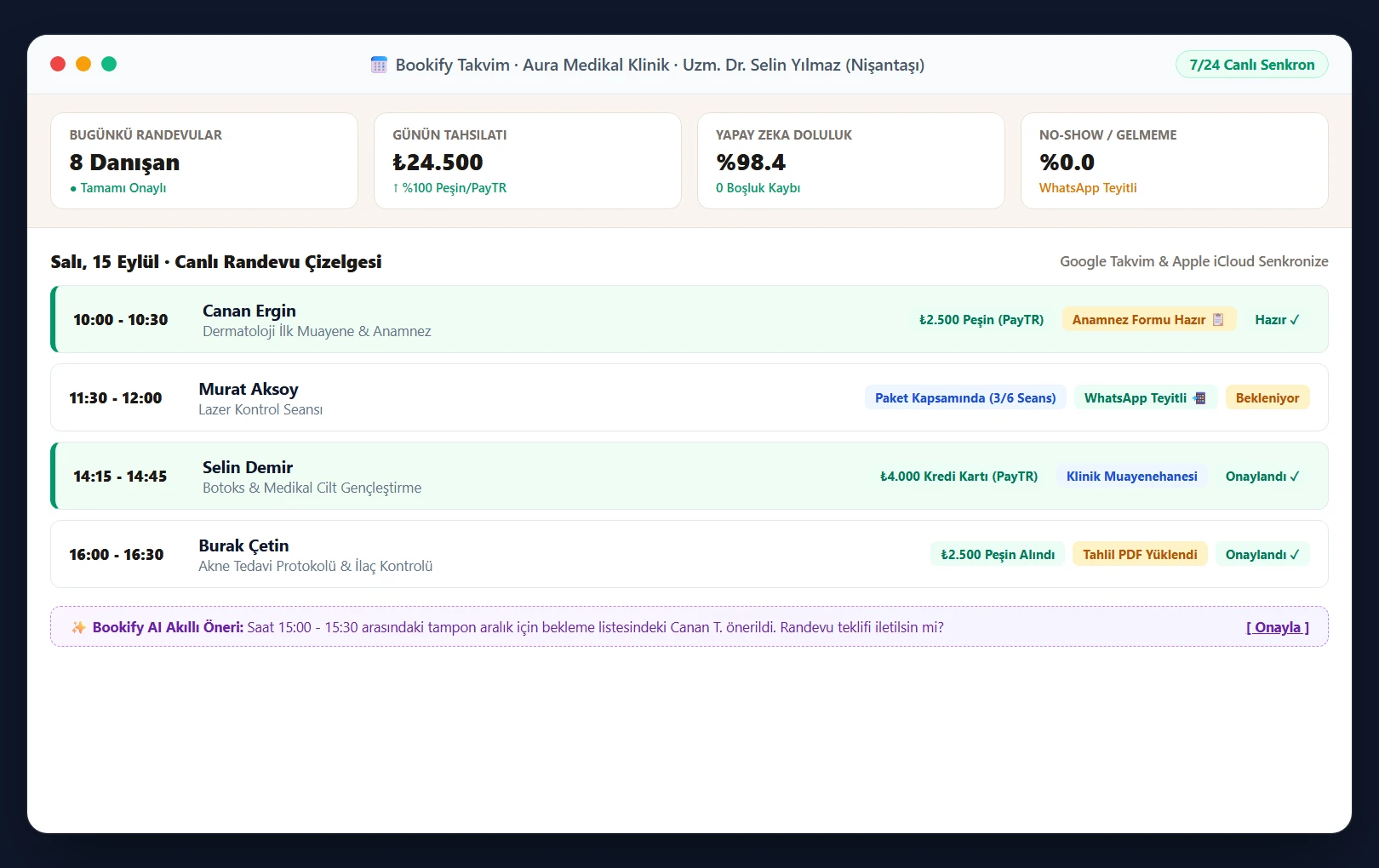Select the patient name Murat Aksoy
Viewport: 1379px width, 868px height.
coord(249,389)
